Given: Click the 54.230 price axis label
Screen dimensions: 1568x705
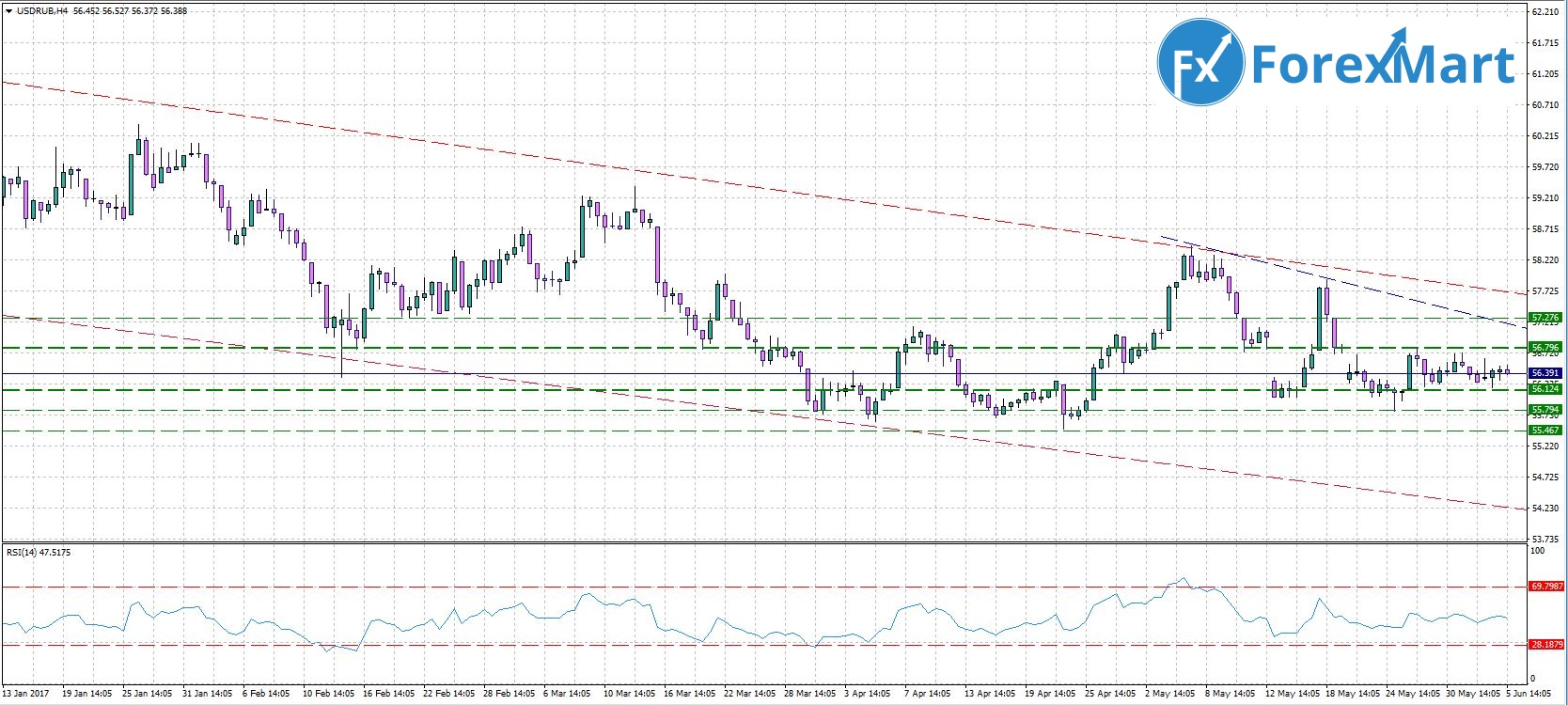Looking at the screenshot, I should pos(1545,509).
